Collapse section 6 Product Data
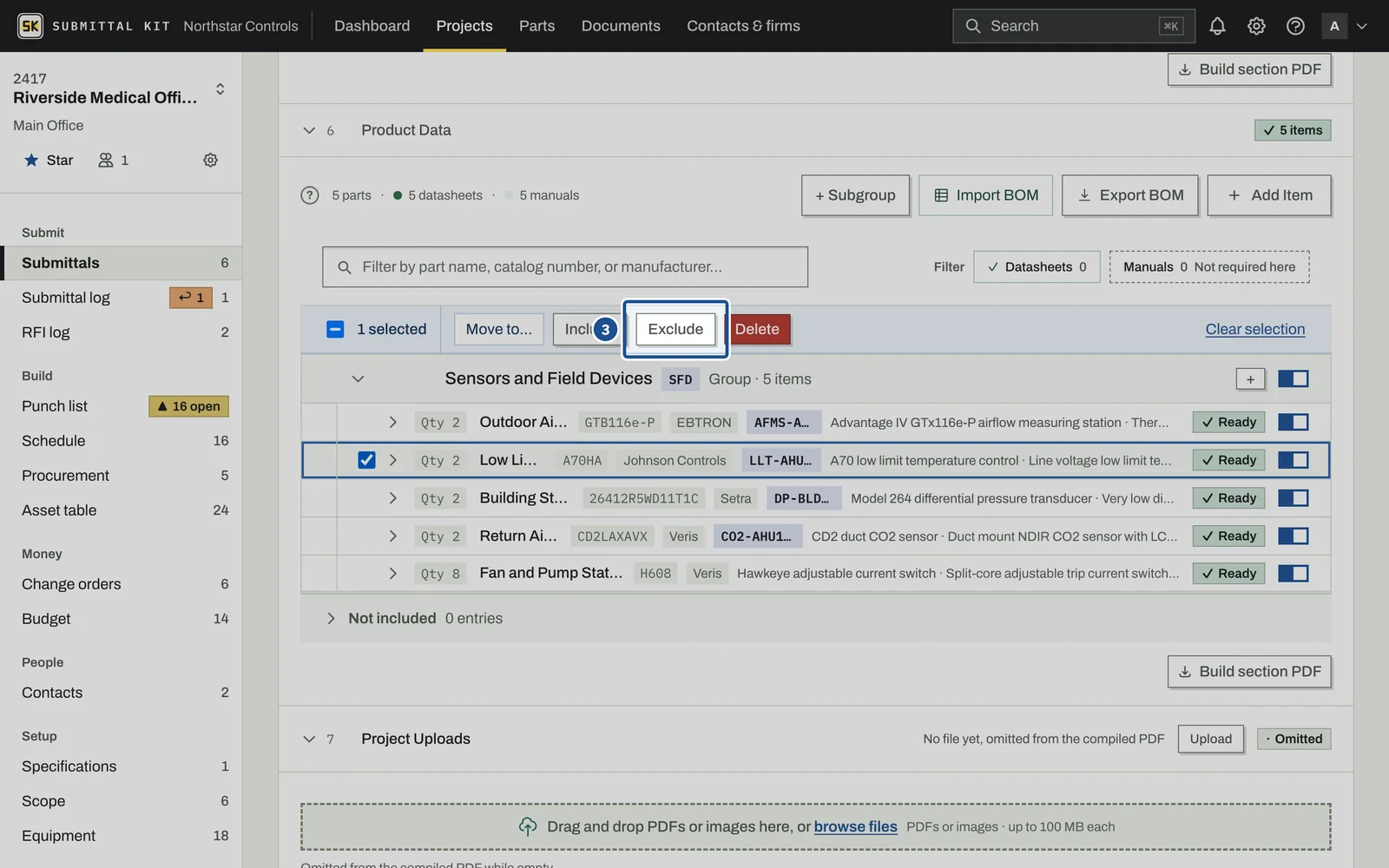The width and height of the screenshot is (1389, 868). tap(309, 130)
